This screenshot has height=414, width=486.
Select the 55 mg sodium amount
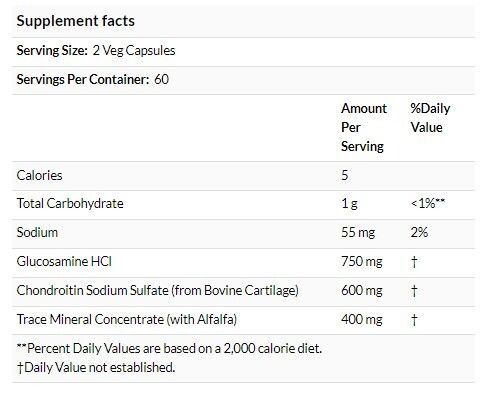tap(358, 232)
